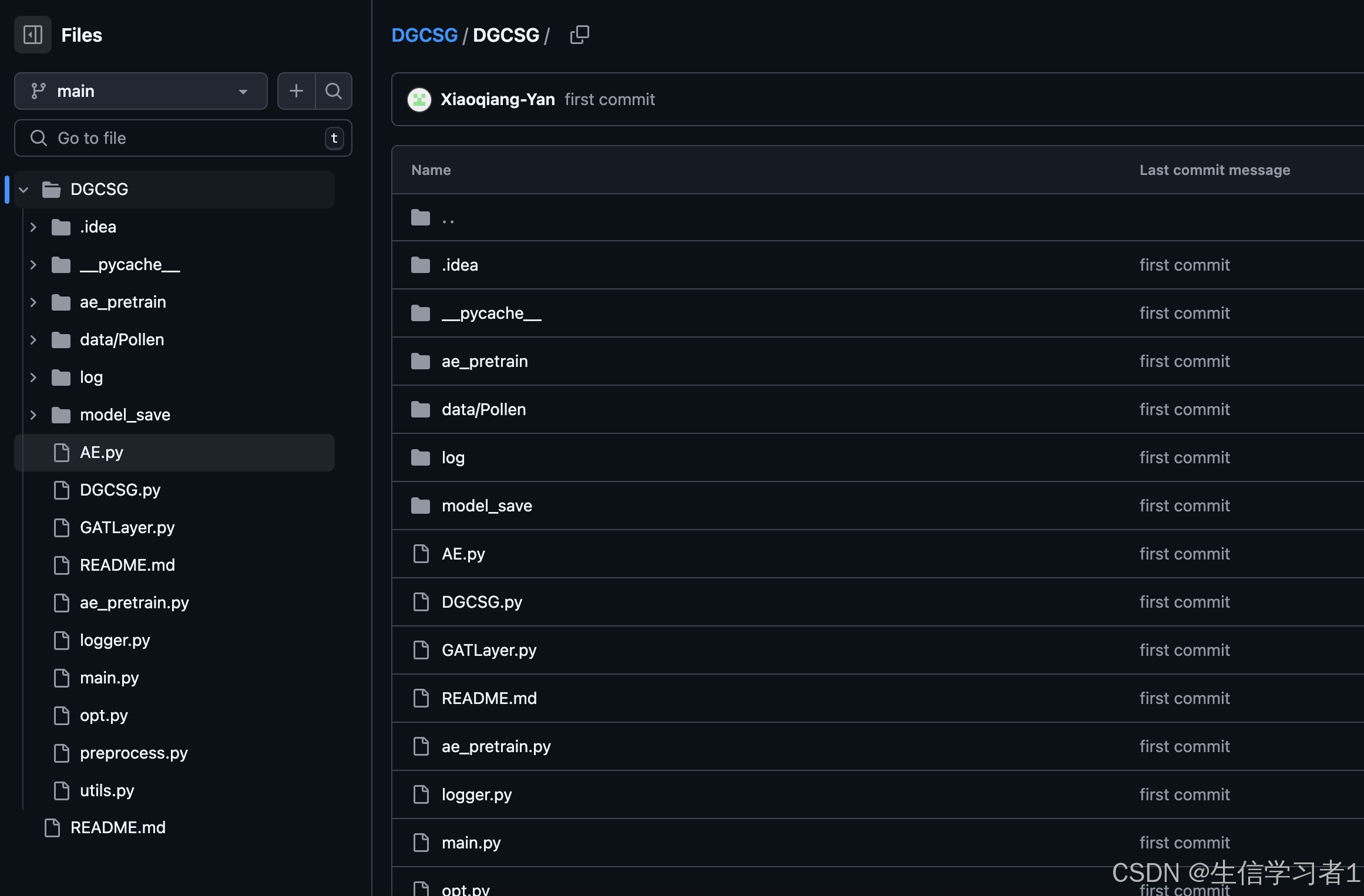Image resolution: width=1364 pixels, height=896 pixels.
Task: Click folder icon of parent directory row
Action: pyautogui.click(x=421, y=218)
